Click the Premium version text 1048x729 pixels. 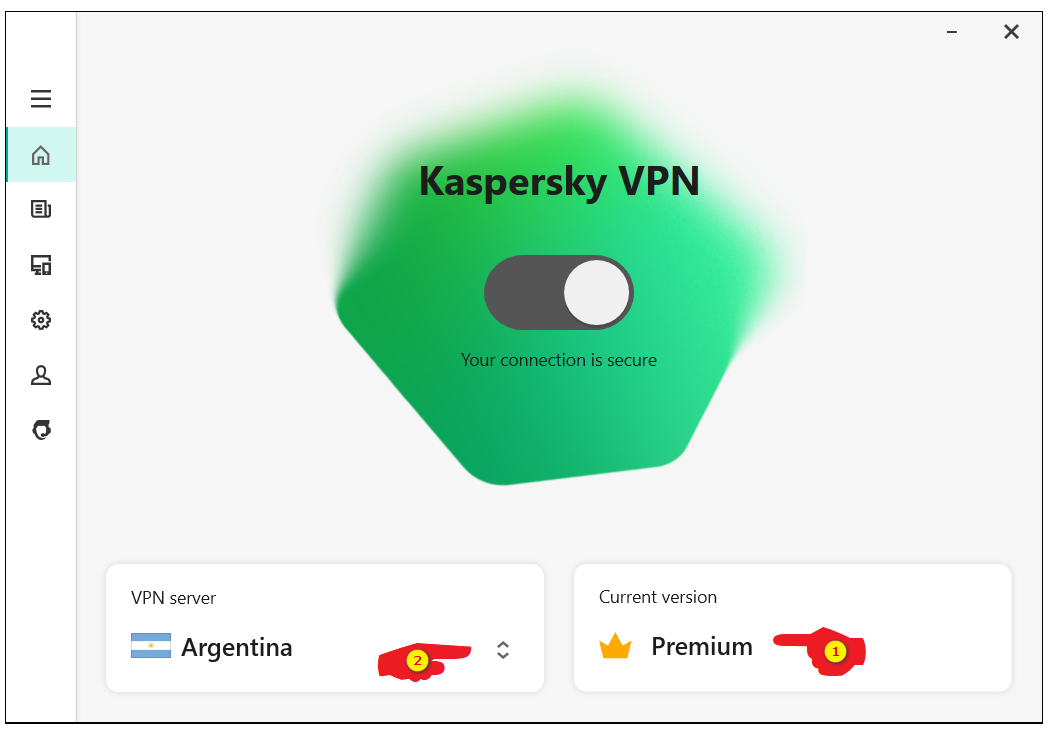[x=702, y=647]
